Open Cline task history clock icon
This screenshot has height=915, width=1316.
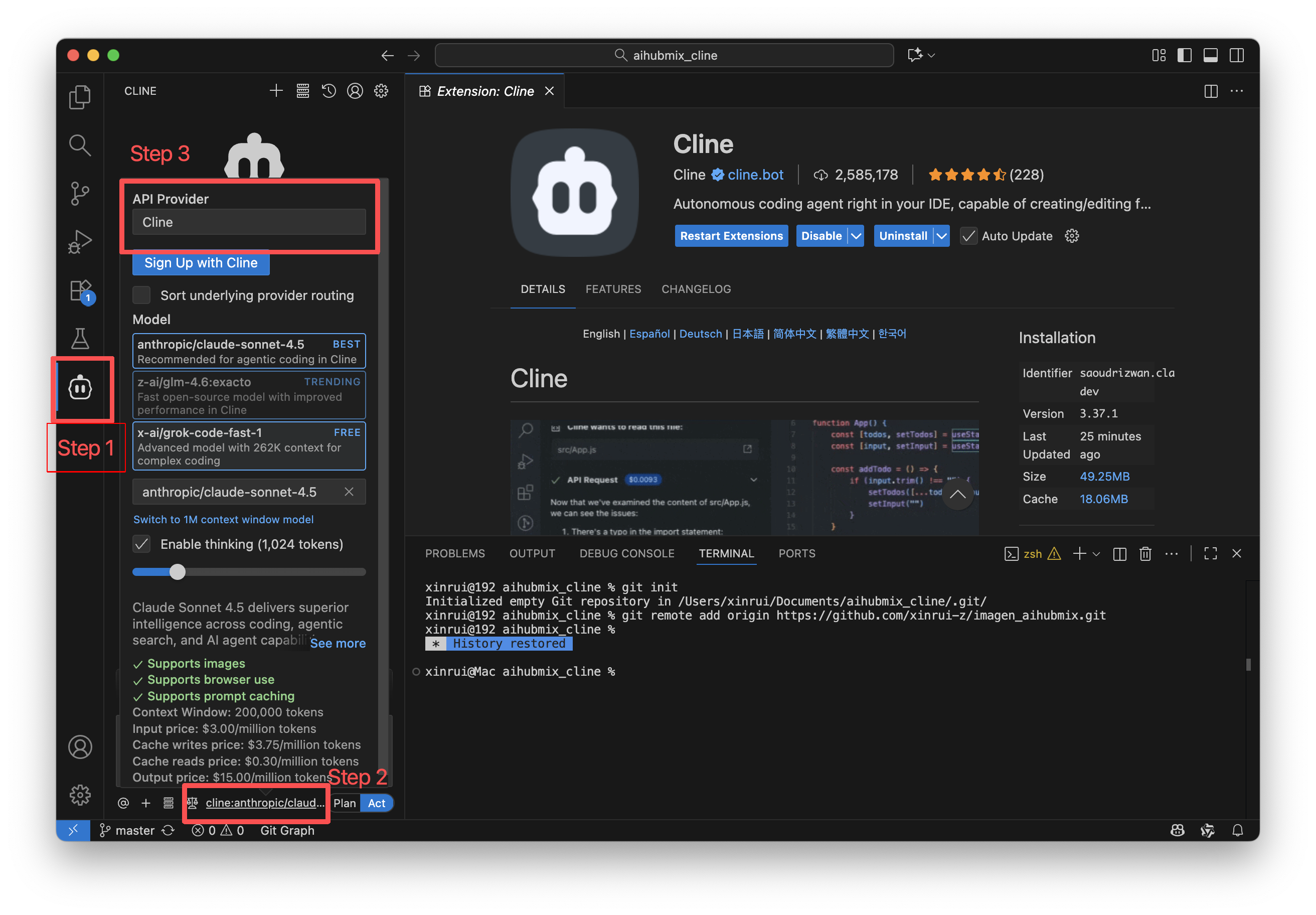pyautogui.click(x=328, y=91)
